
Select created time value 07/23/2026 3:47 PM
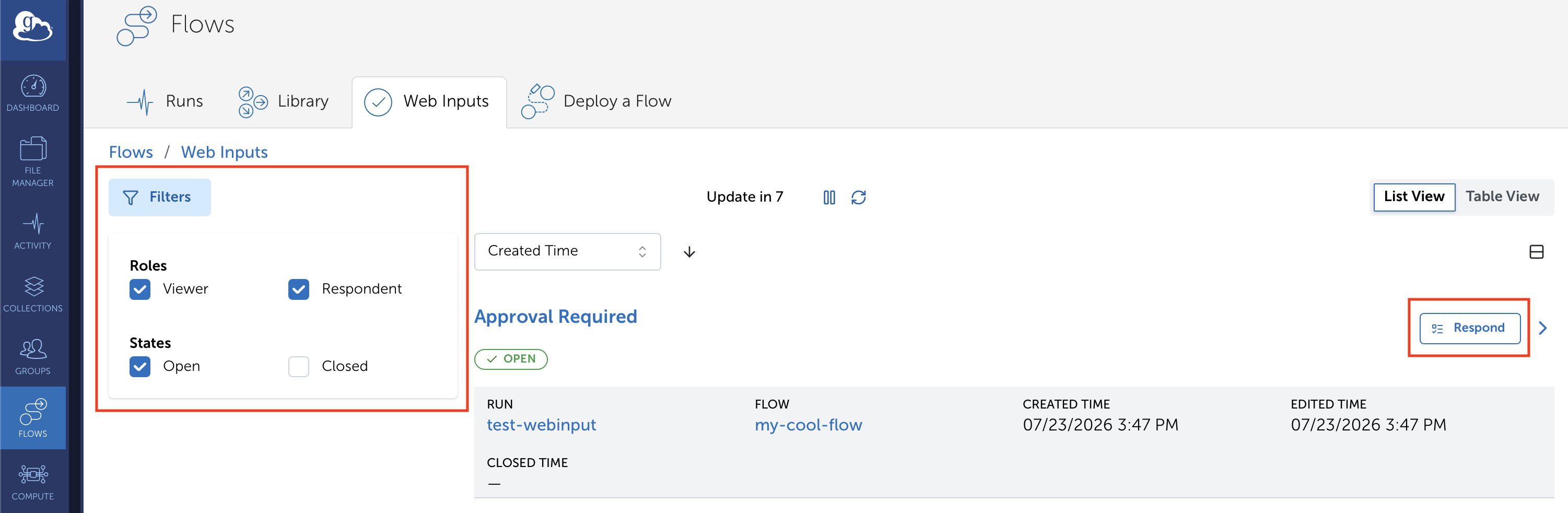pyautogui.click(x=1101, y=425)
